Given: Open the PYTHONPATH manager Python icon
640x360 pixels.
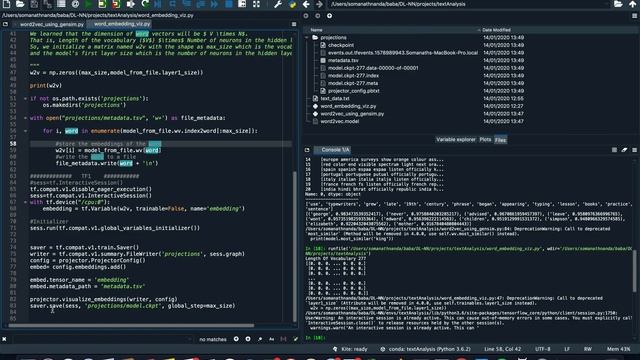Looking at the screenshot, I should [x=292, y=4].
